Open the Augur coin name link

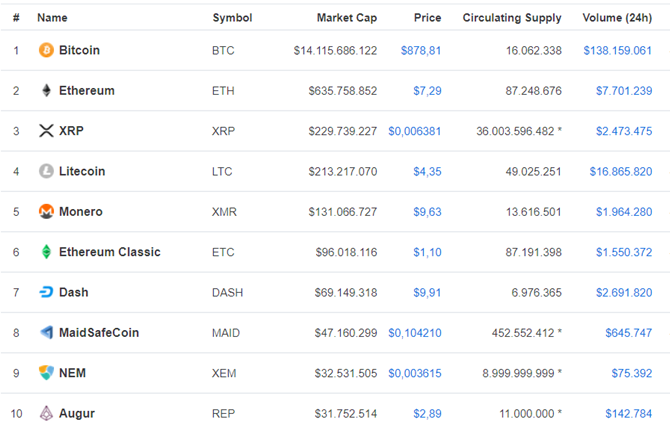coord(77,414)
